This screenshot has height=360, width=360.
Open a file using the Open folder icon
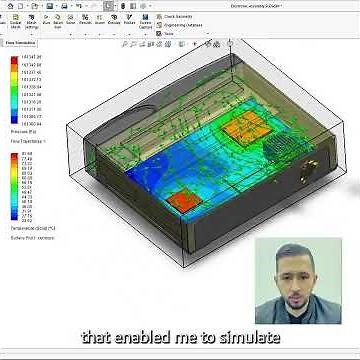34,6
